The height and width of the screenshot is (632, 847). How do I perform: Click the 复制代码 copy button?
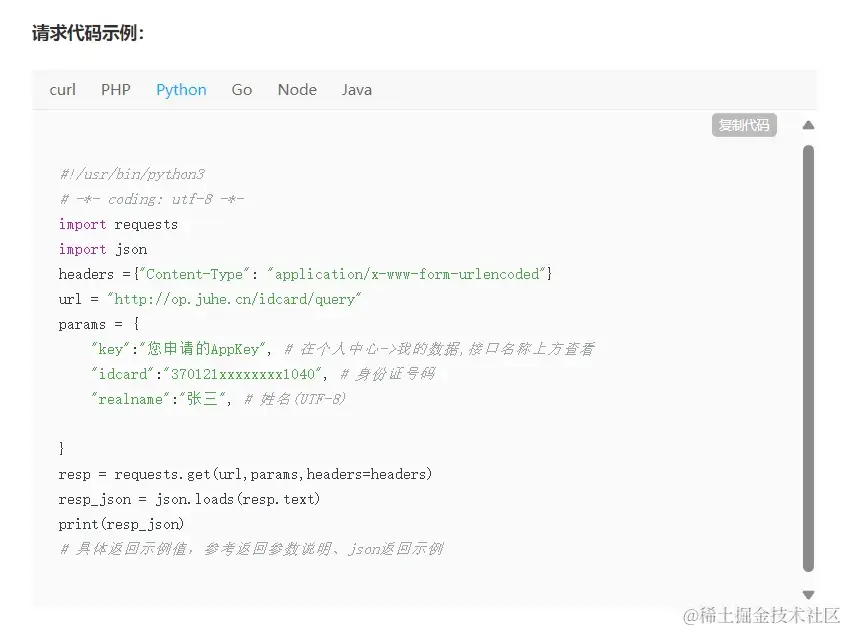coord(744,125)
